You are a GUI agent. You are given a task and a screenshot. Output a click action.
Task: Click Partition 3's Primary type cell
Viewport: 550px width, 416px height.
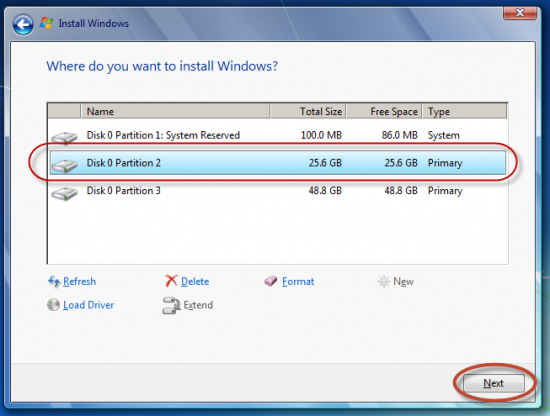tap(445, 191)
